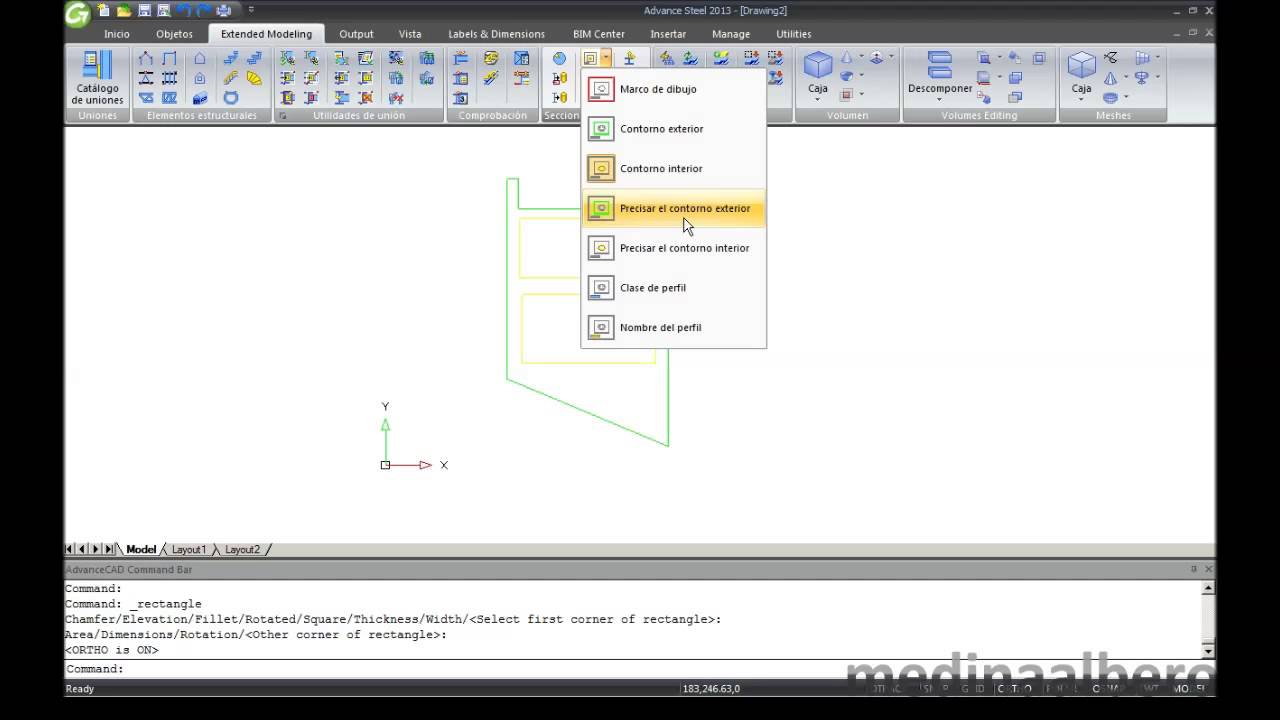Click the ring-shaped icon in Elementos estructurales
1280x720 pixels.
[x=230, y=97]
